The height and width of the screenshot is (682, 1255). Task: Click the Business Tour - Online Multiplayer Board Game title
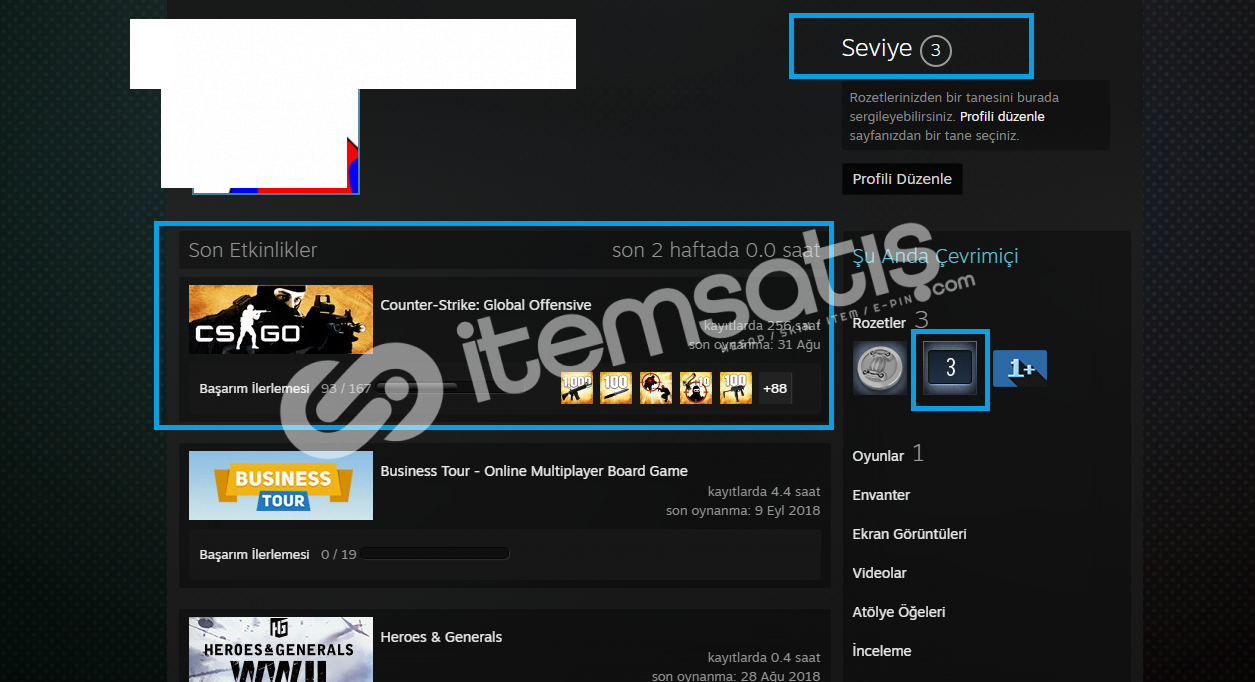click(534, 471)
